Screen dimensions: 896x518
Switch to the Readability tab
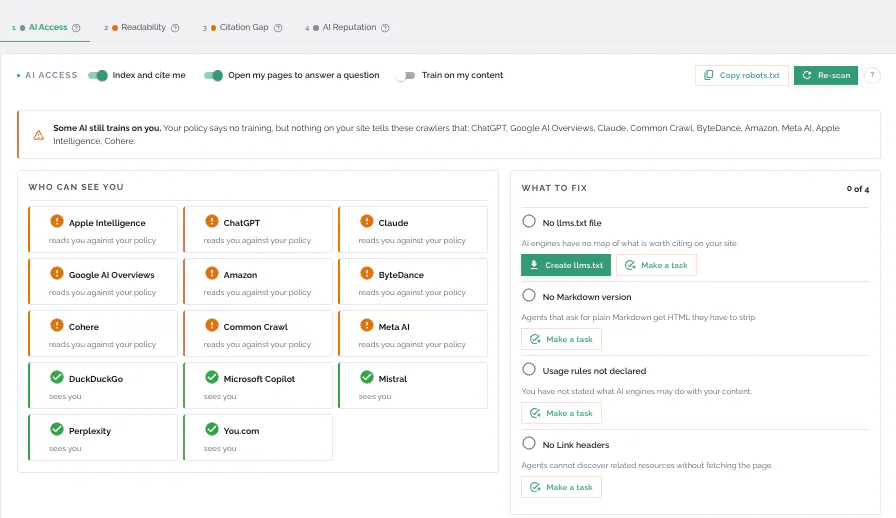tap(143, 27)
